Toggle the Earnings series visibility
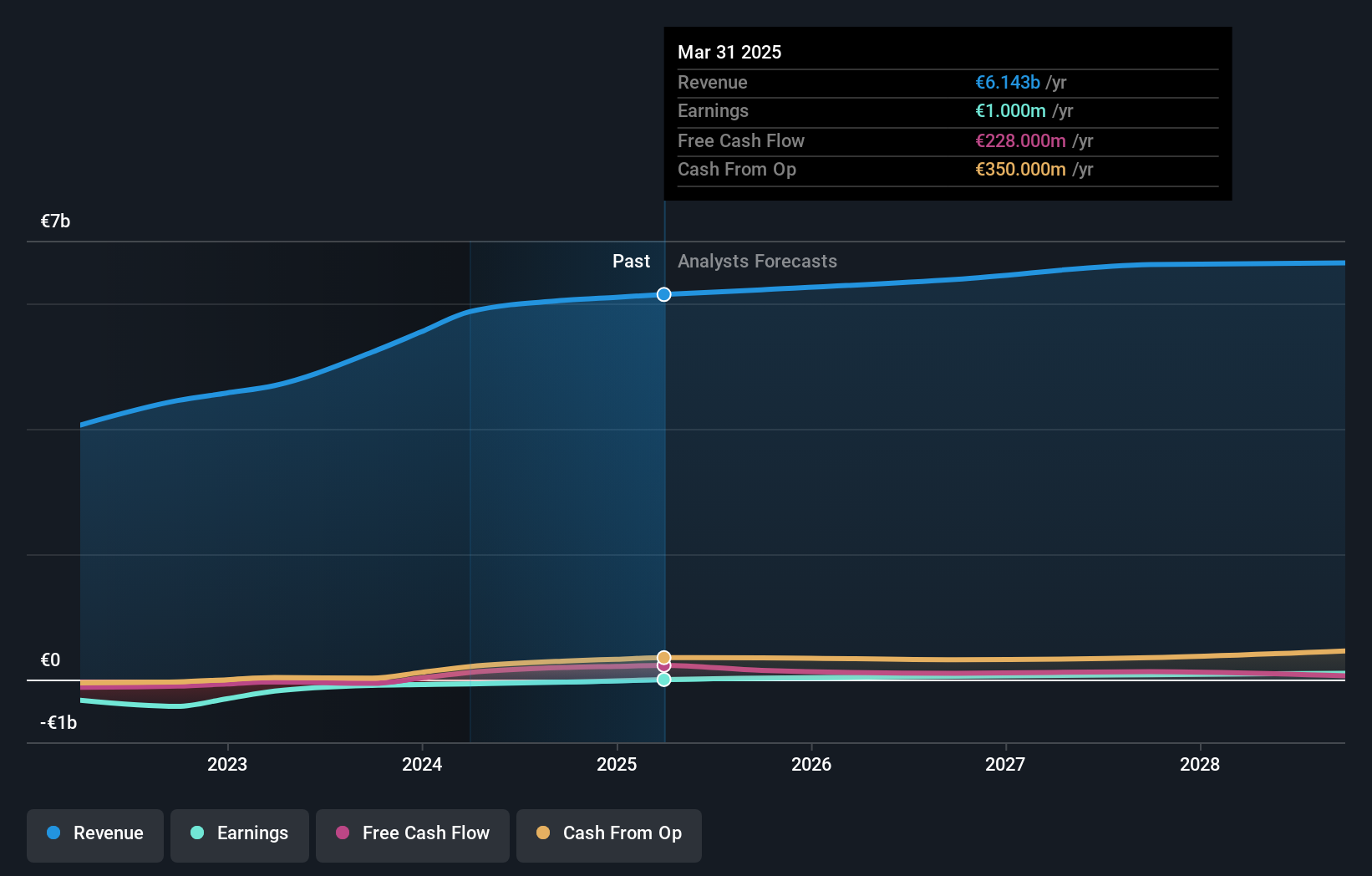1372x876 pixels. coord(239,833)
